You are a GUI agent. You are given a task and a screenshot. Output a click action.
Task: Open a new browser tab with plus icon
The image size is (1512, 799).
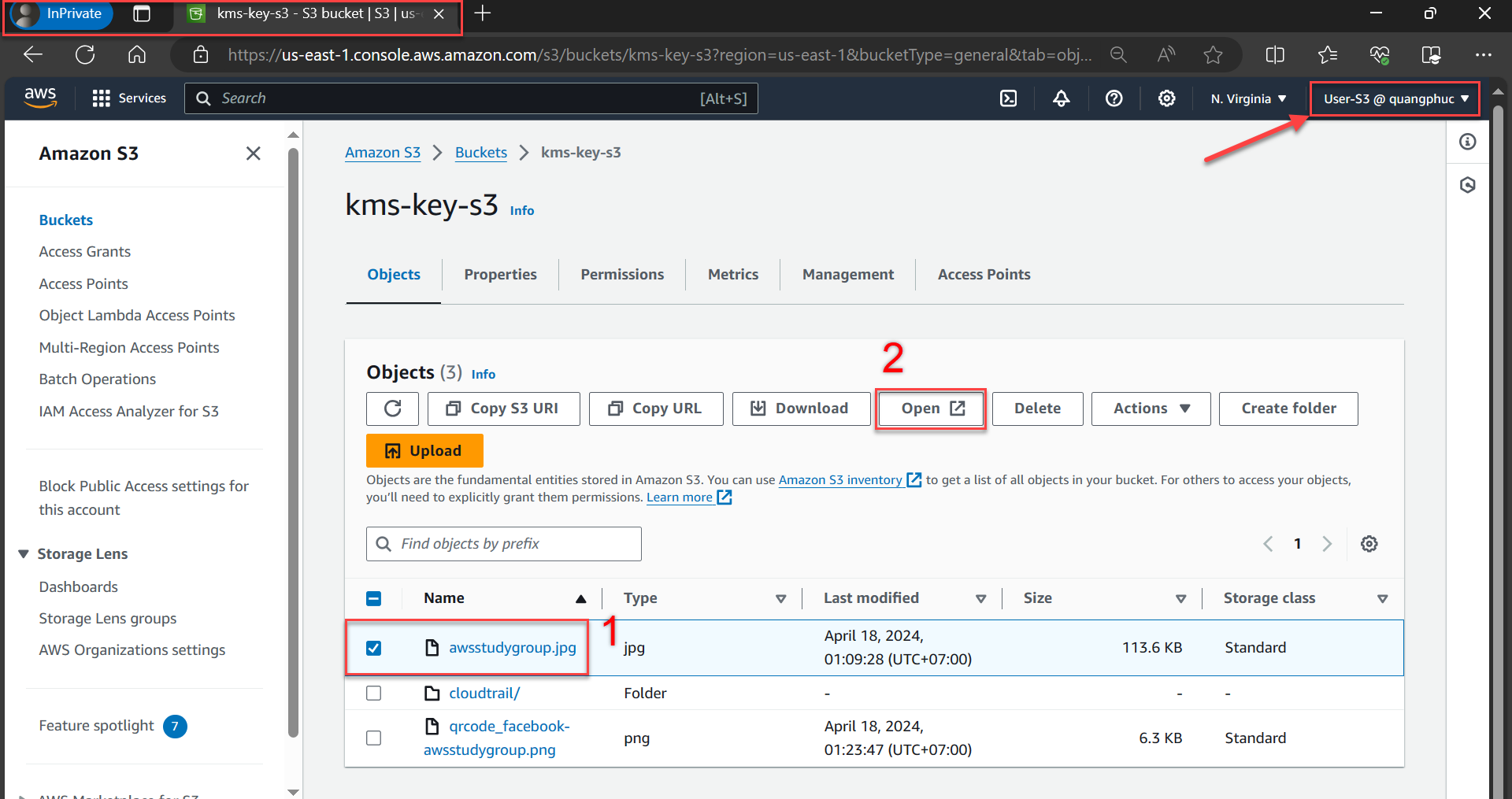point(483,13)
